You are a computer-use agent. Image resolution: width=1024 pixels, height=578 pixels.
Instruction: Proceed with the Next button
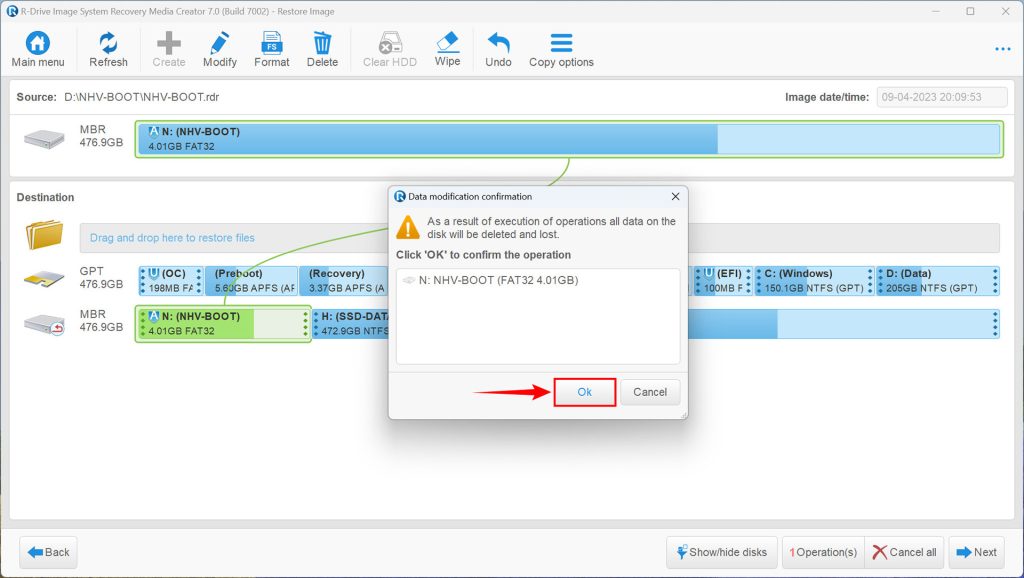[976, 553]
